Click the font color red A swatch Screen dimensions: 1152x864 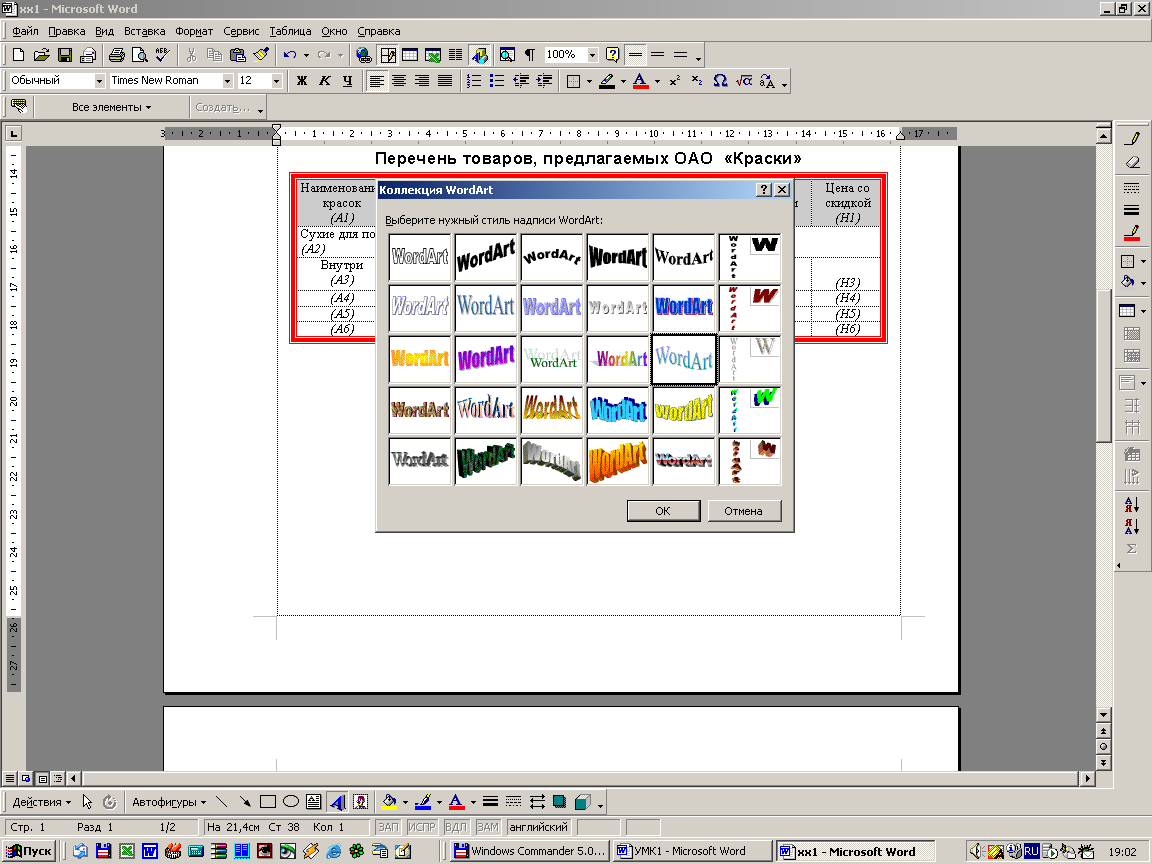pyautogui.click(x=641, y=82)
